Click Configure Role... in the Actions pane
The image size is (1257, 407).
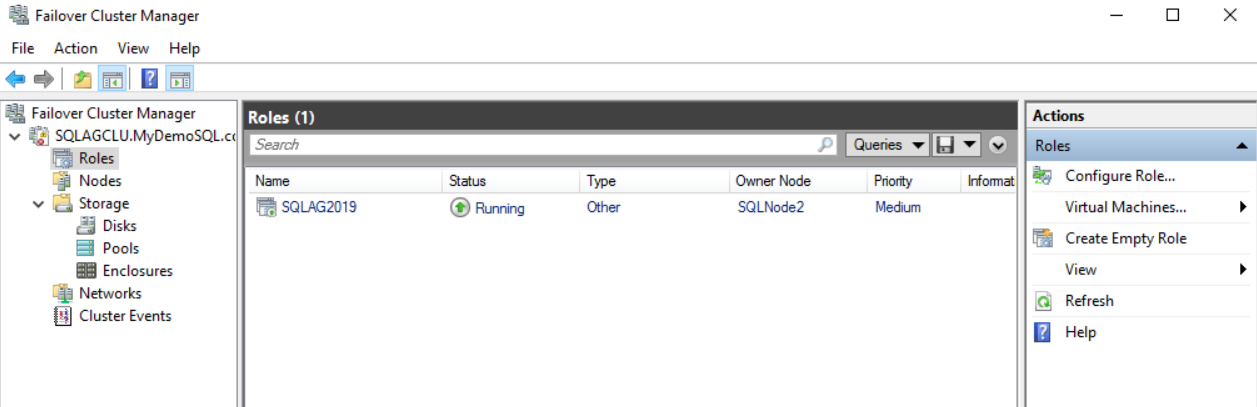coord(1120,176)
